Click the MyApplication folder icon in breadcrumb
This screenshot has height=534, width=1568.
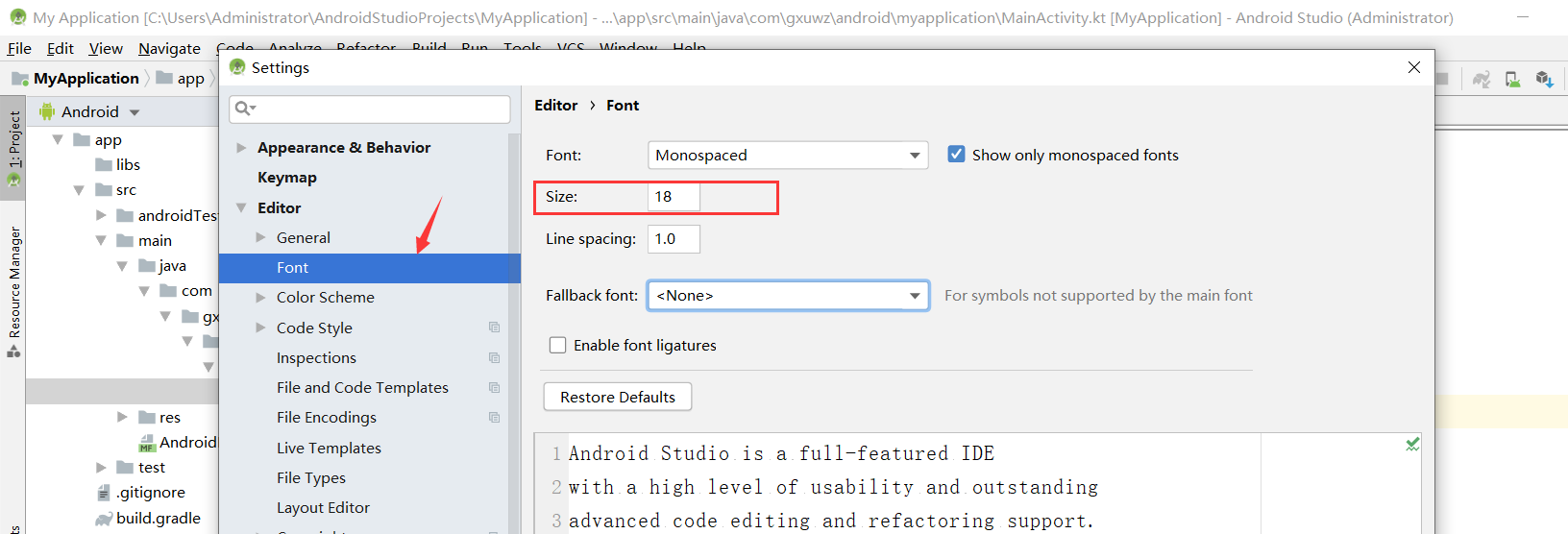pos(20,79)
